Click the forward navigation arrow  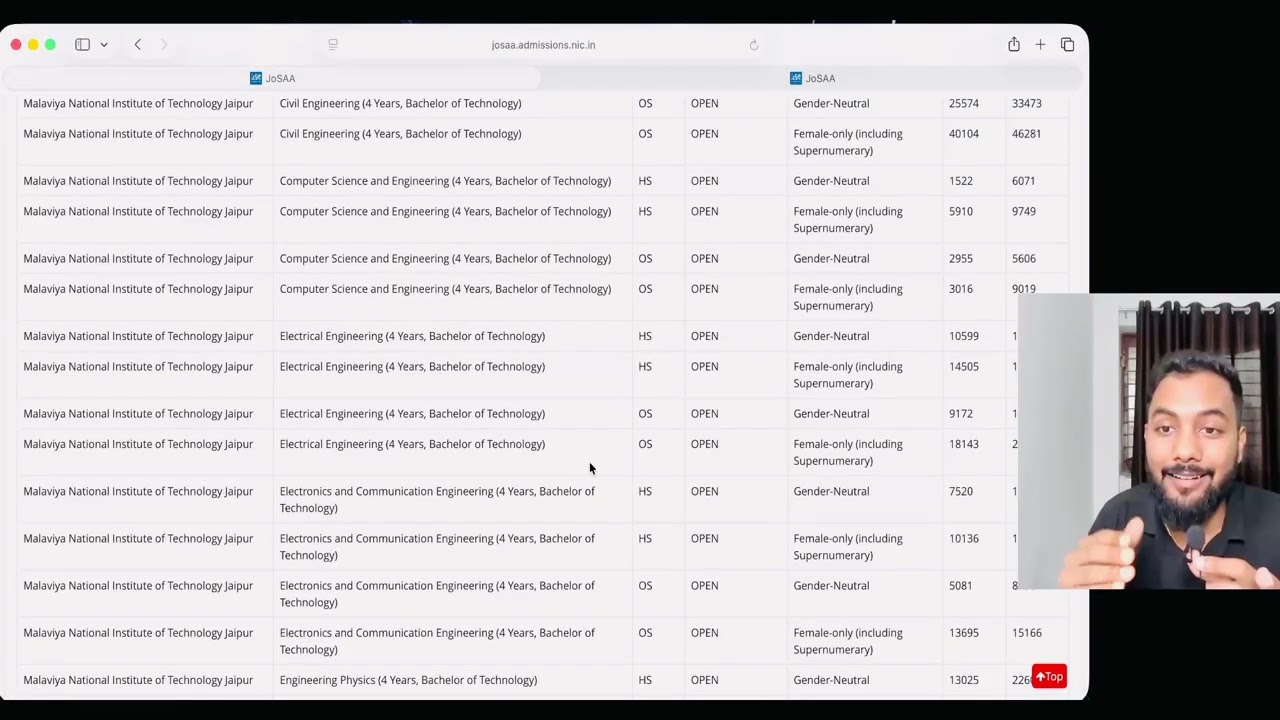164,45
